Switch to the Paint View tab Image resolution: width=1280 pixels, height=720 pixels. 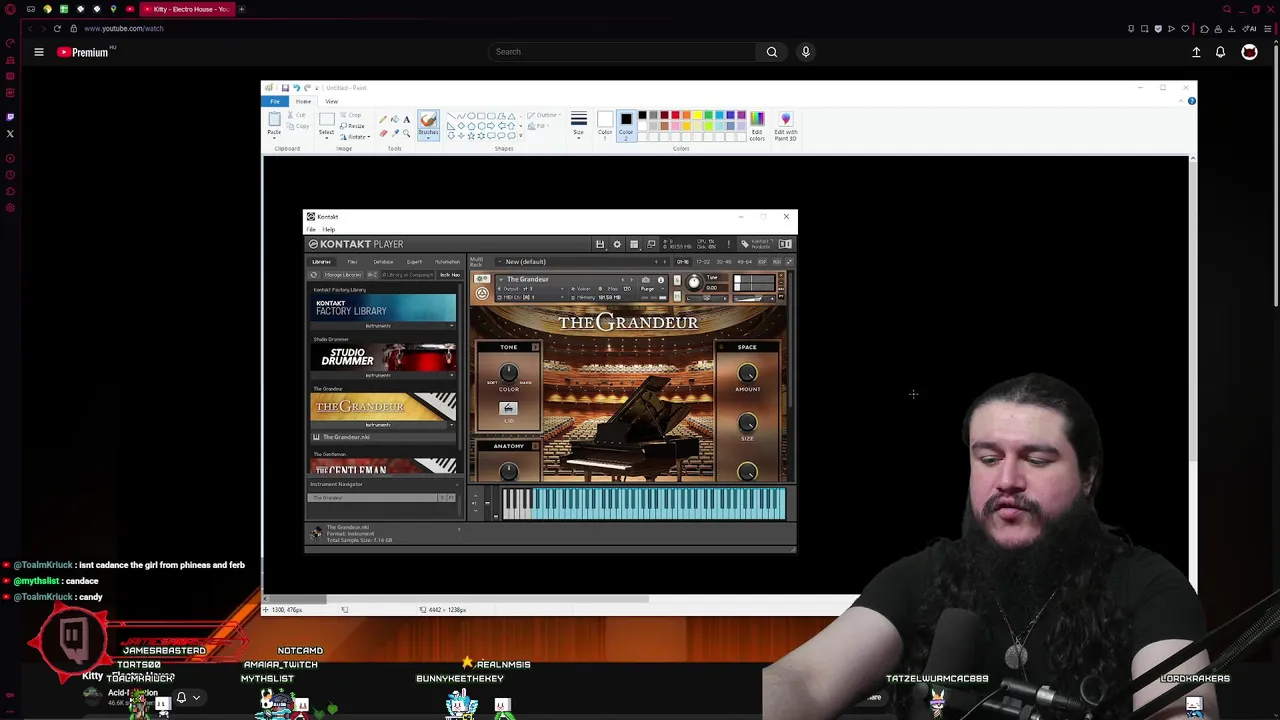pyautogui.click(x=331, y=101)
